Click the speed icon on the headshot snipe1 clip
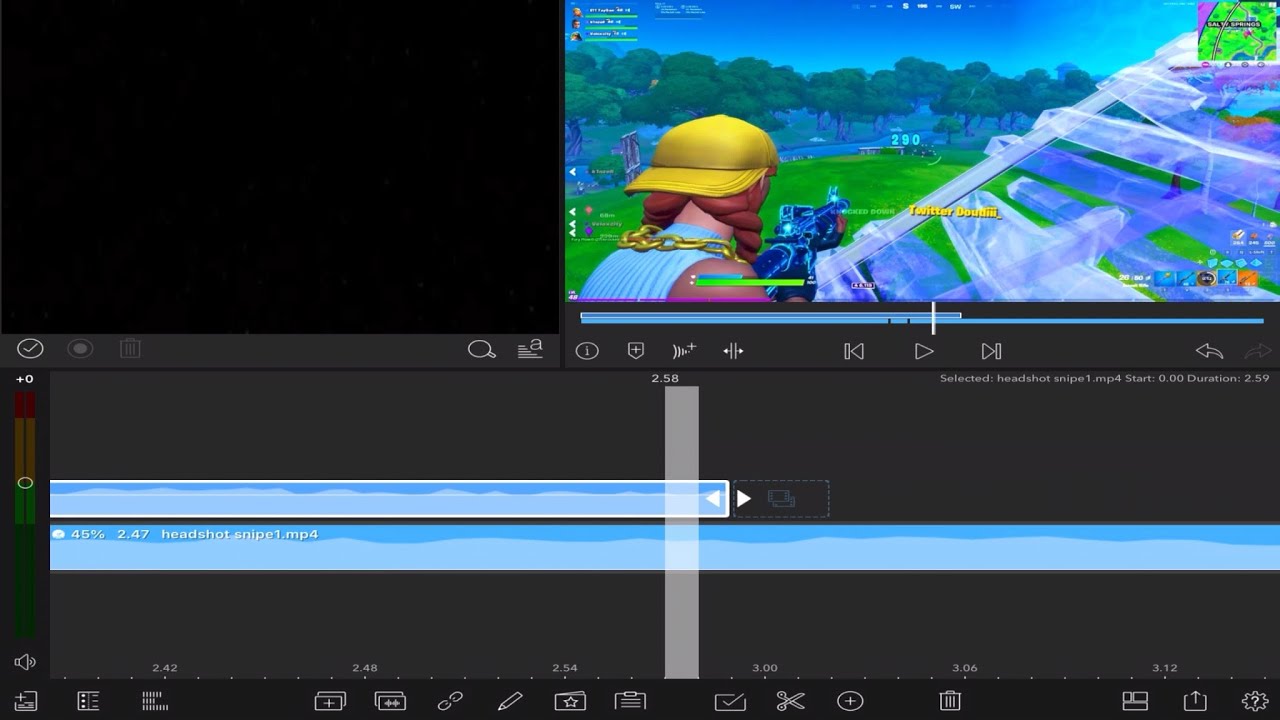Image resolution: width=1280 pixels, height=720 pixels. [x=58, y=534]
